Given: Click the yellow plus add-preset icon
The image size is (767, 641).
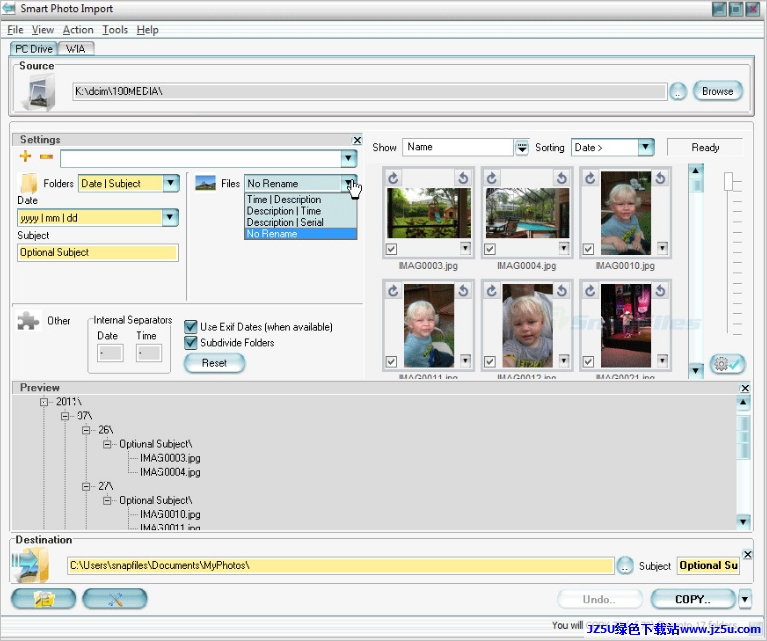Looking at the screenshot, I should [x=25, y=157].
